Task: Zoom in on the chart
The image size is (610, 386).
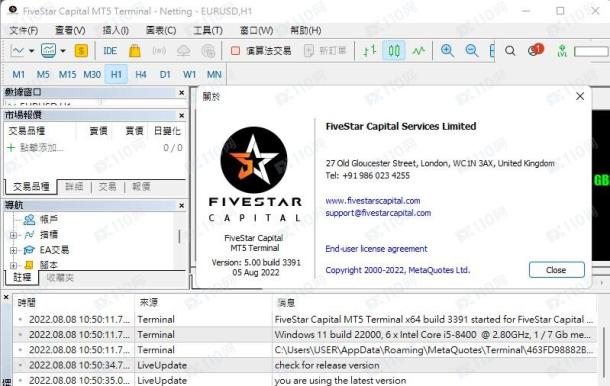Action: 447,51
